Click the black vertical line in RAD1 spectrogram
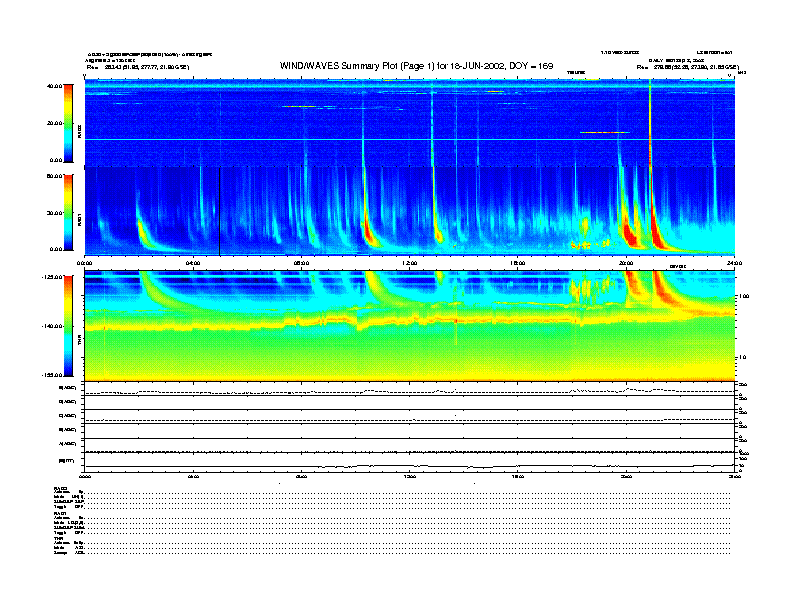Image resolution: width=792 pixels, height=612 pixels. coord(220,211)
